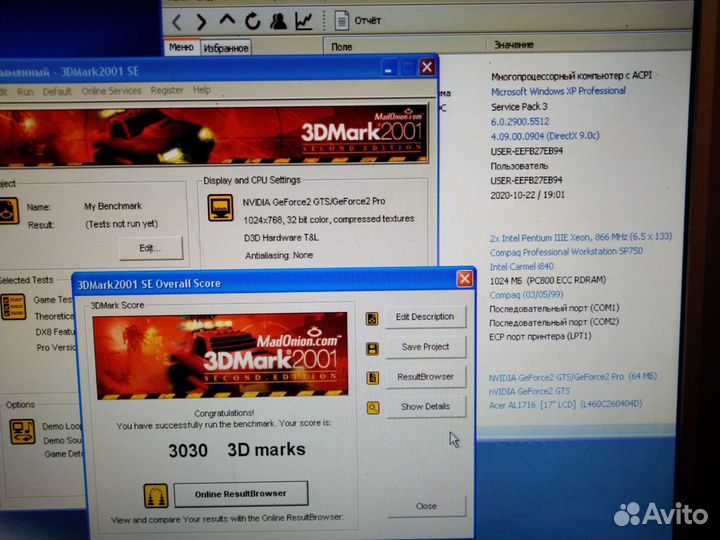Select the ECP порт принтера (LPT1) row
Viewport: 720px width, 540px height.
pos(540,337)
